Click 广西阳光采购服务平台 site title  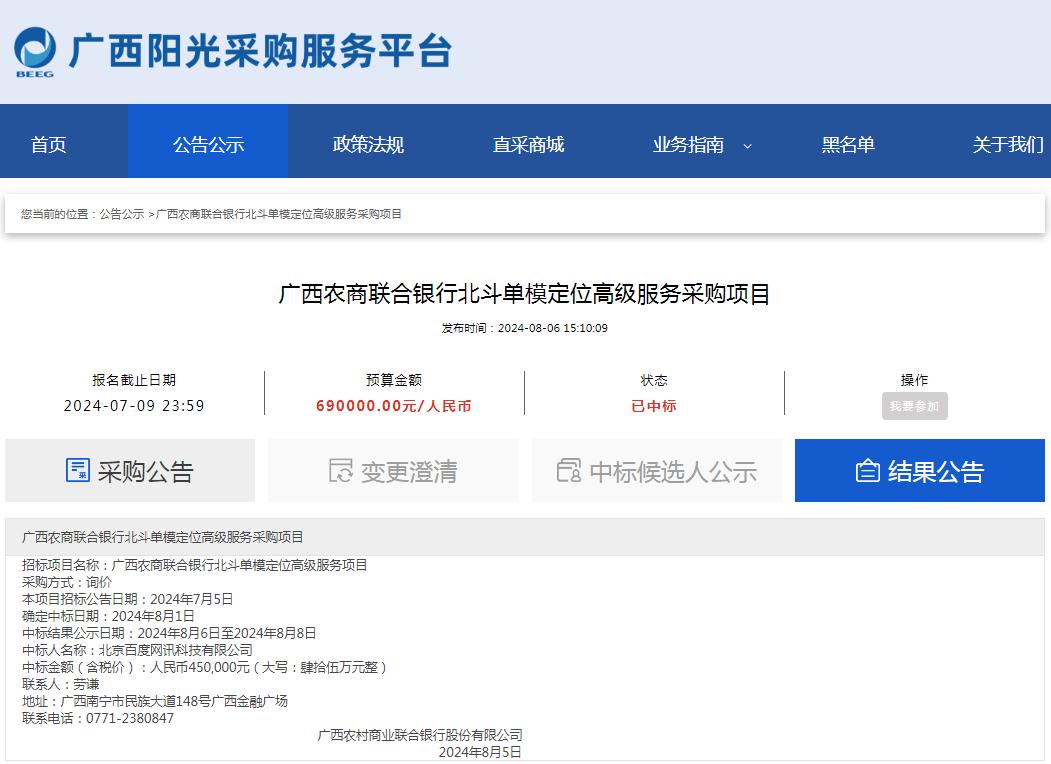point(260,51)
